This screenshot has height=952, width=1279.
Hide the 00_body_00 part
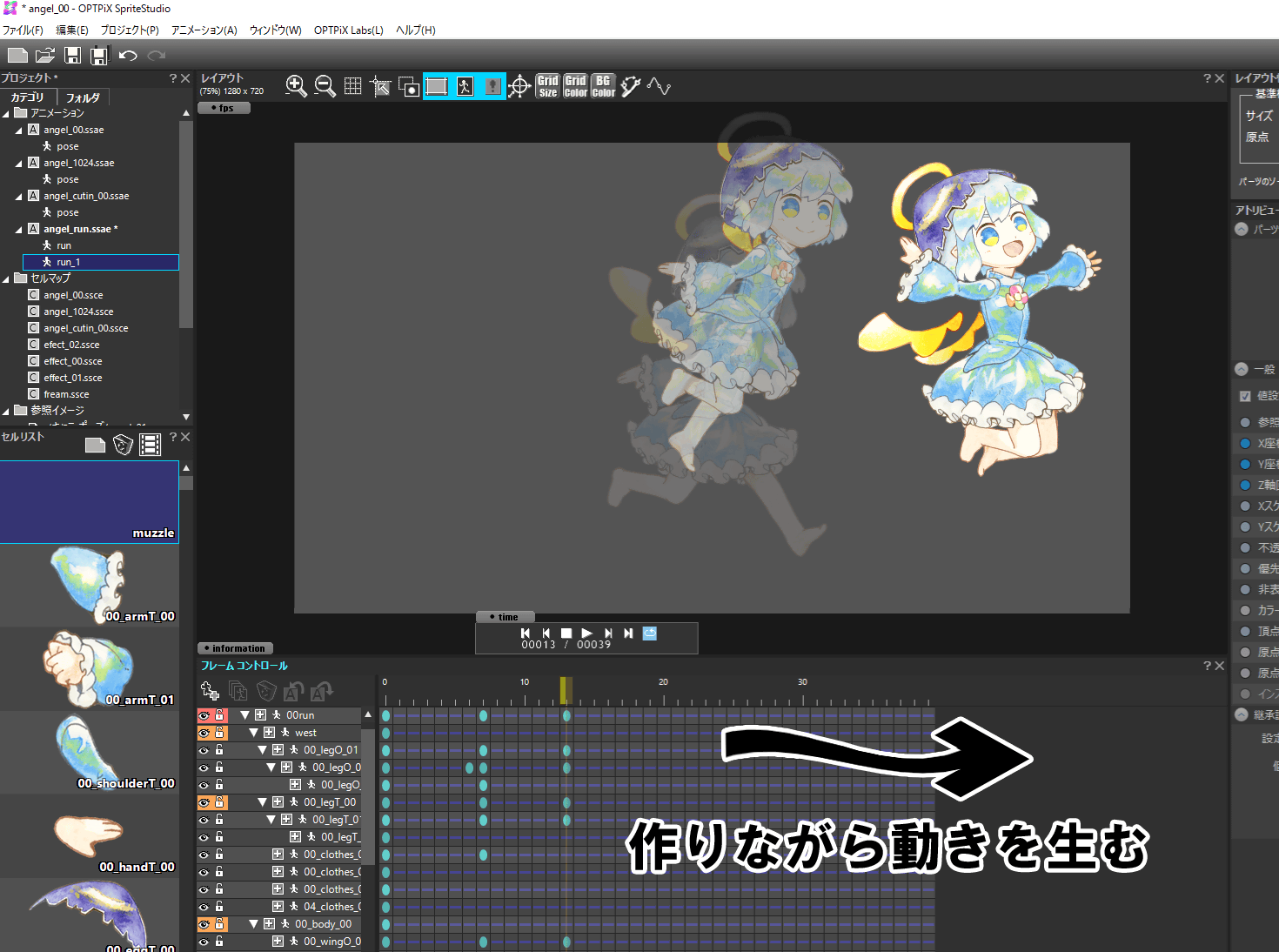tap(204, 924)
